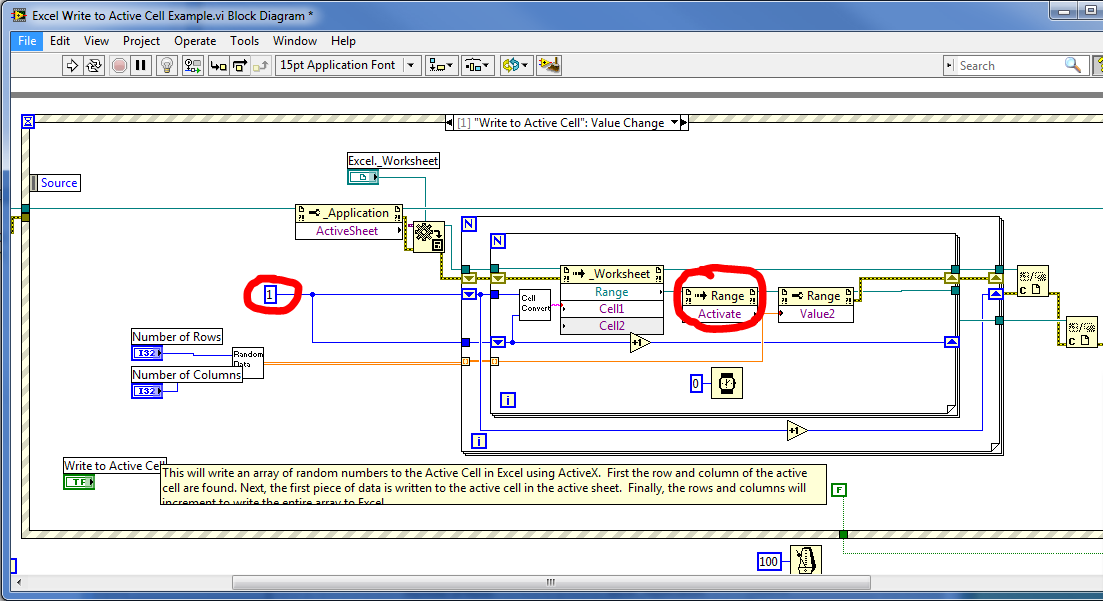Open the Operate menu
Image resolution: width=1103 pixels, height=601 pixels.
click(195, 41)
